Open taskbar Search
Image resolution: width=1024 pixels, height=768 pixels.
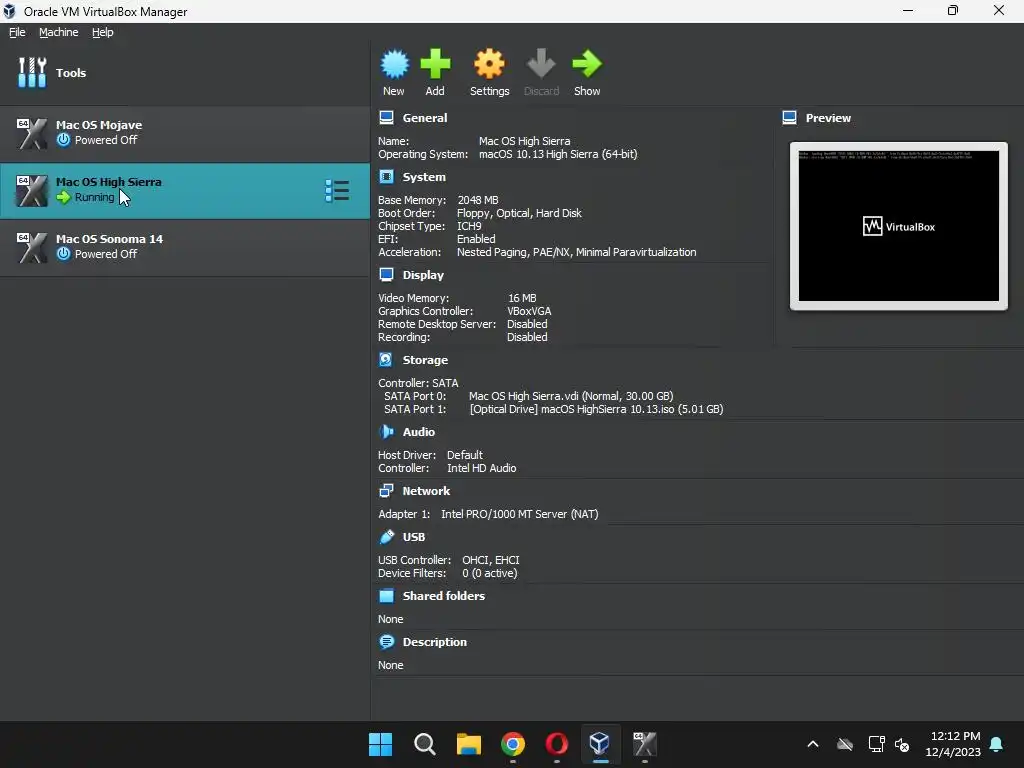tap(424, 744)
